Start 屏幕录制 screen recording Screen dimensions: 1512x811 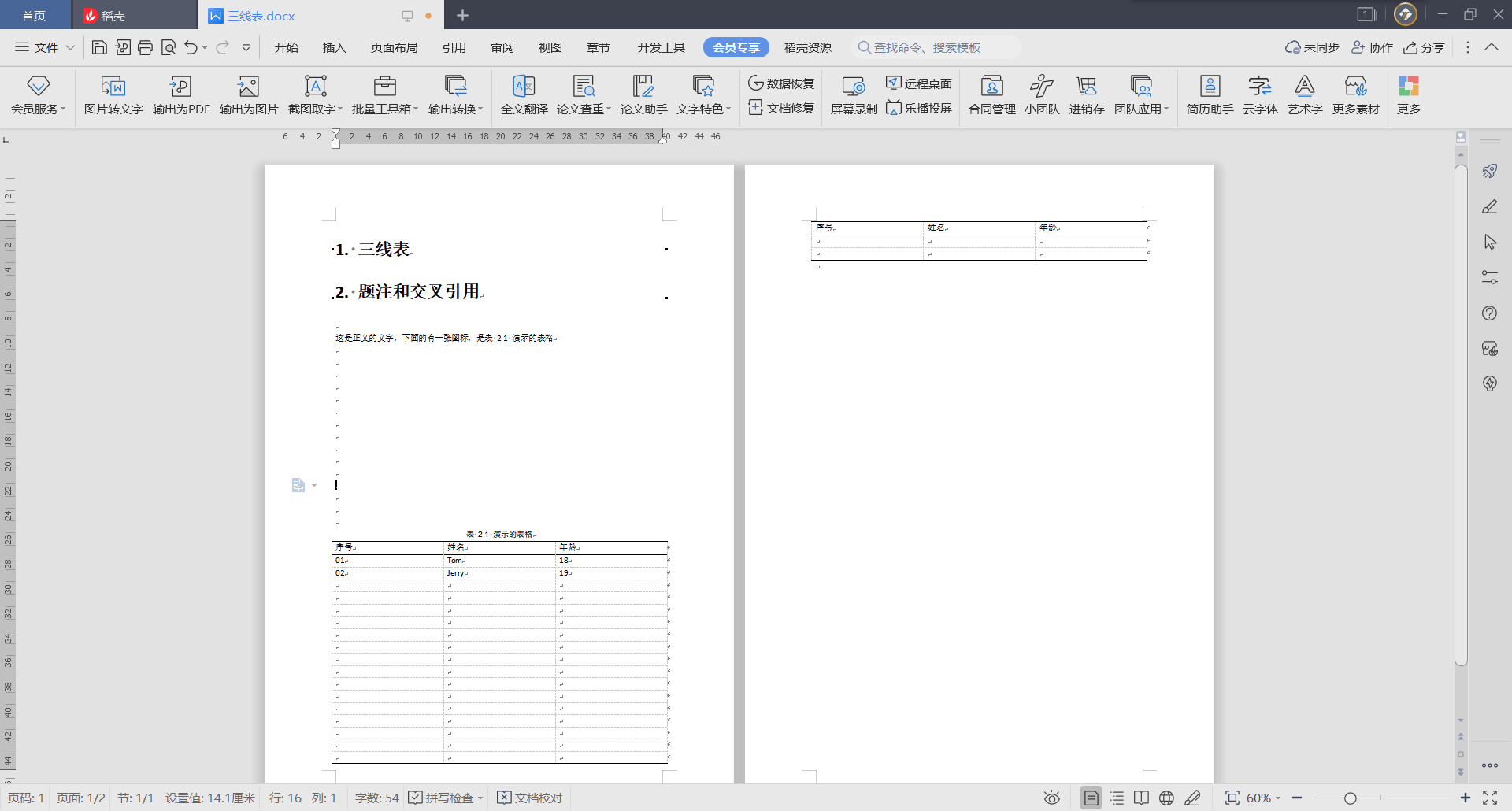tap(854, 94)
